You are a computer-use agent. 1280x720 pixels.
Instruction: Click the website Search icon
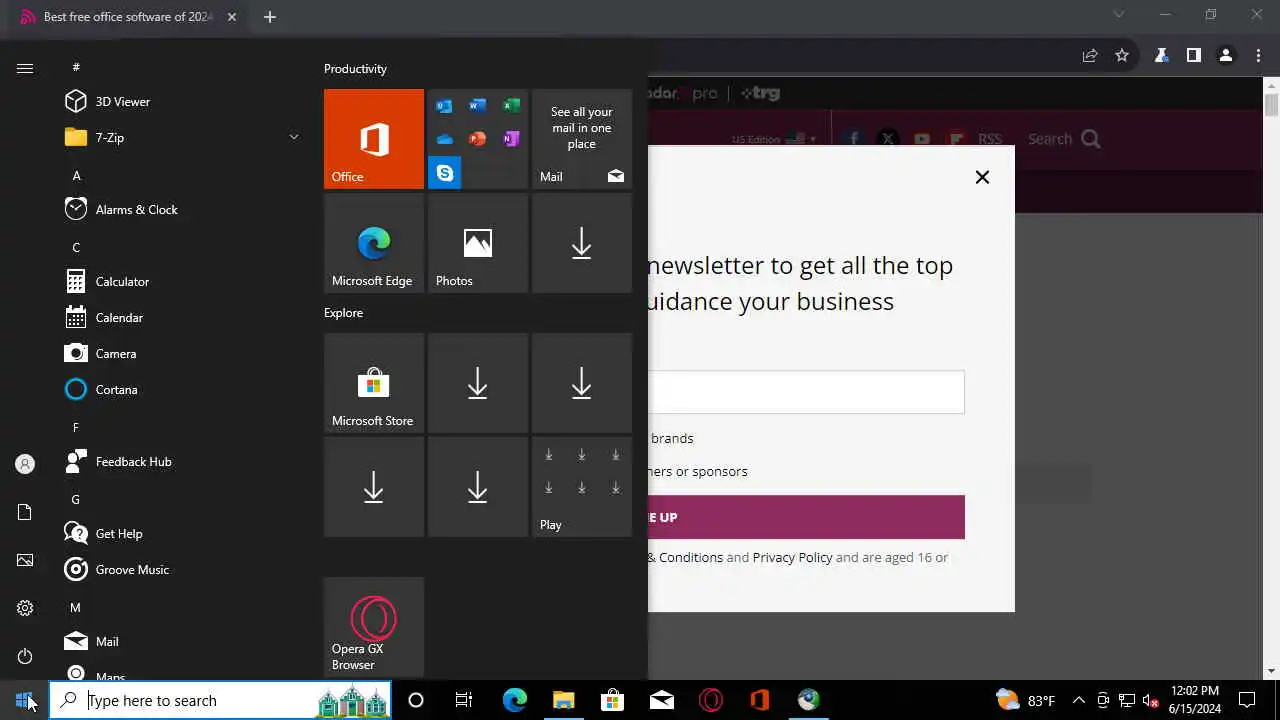click(1091, 139)
